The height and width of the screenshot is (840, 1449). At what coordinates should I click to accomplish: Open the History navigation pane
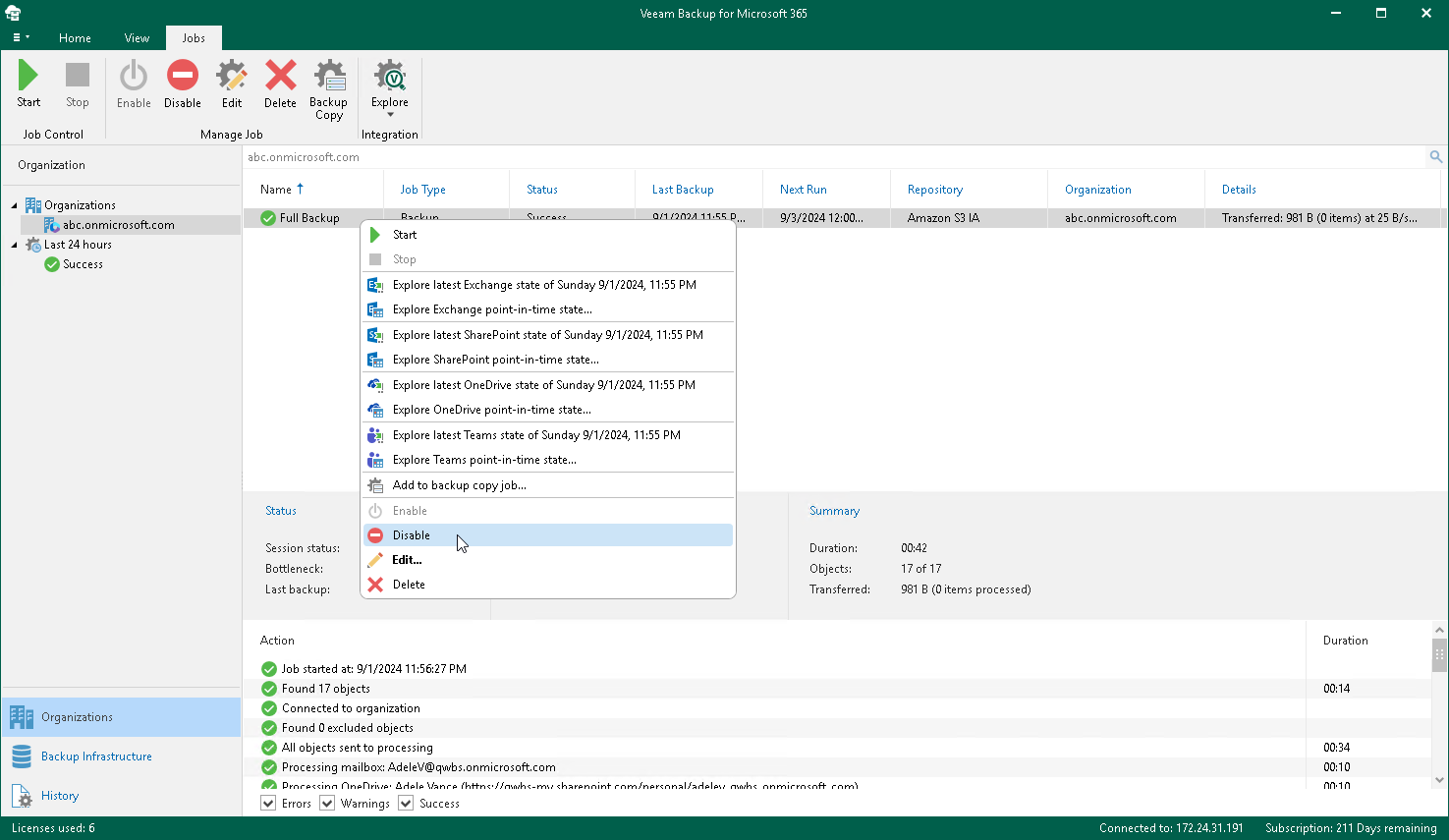click(121, 796)
